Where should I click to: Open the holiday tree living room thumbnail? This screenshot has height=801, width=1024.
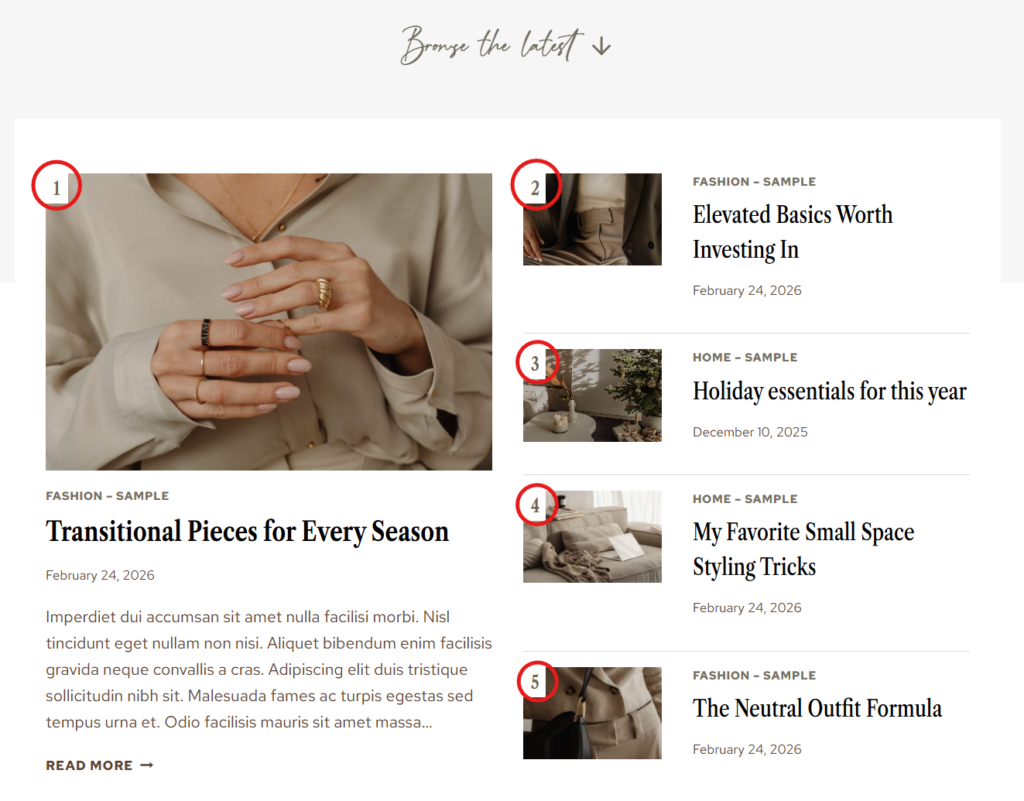click(x=592, y=396)
